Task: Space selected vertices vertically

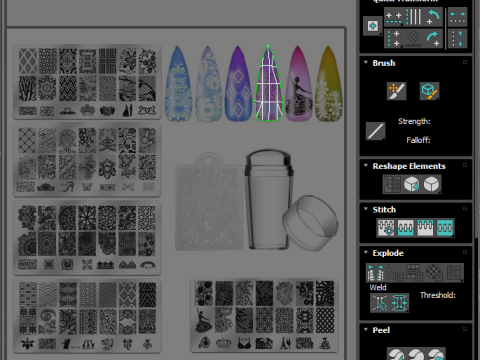Action: click(457, 38)
